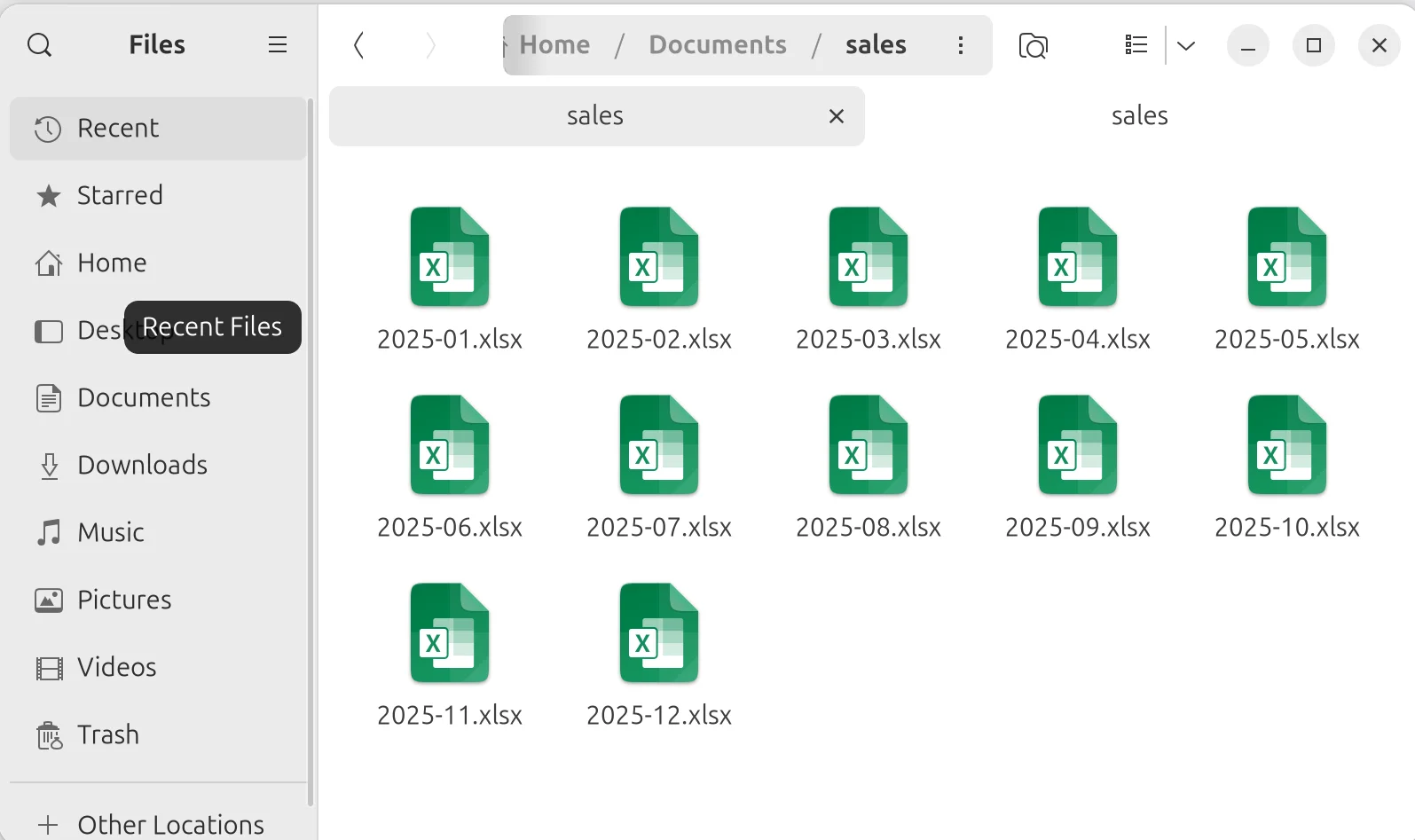Click the sidebar vertical scrollbar
The width and height of the screenshot is (1415, 840).
coord(311,452)
